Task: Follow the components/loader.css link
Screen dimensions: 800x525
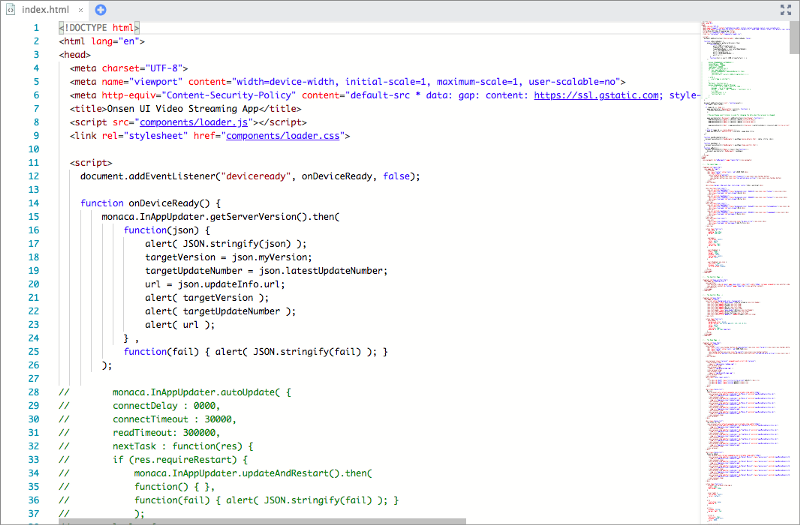Action: 283,136
